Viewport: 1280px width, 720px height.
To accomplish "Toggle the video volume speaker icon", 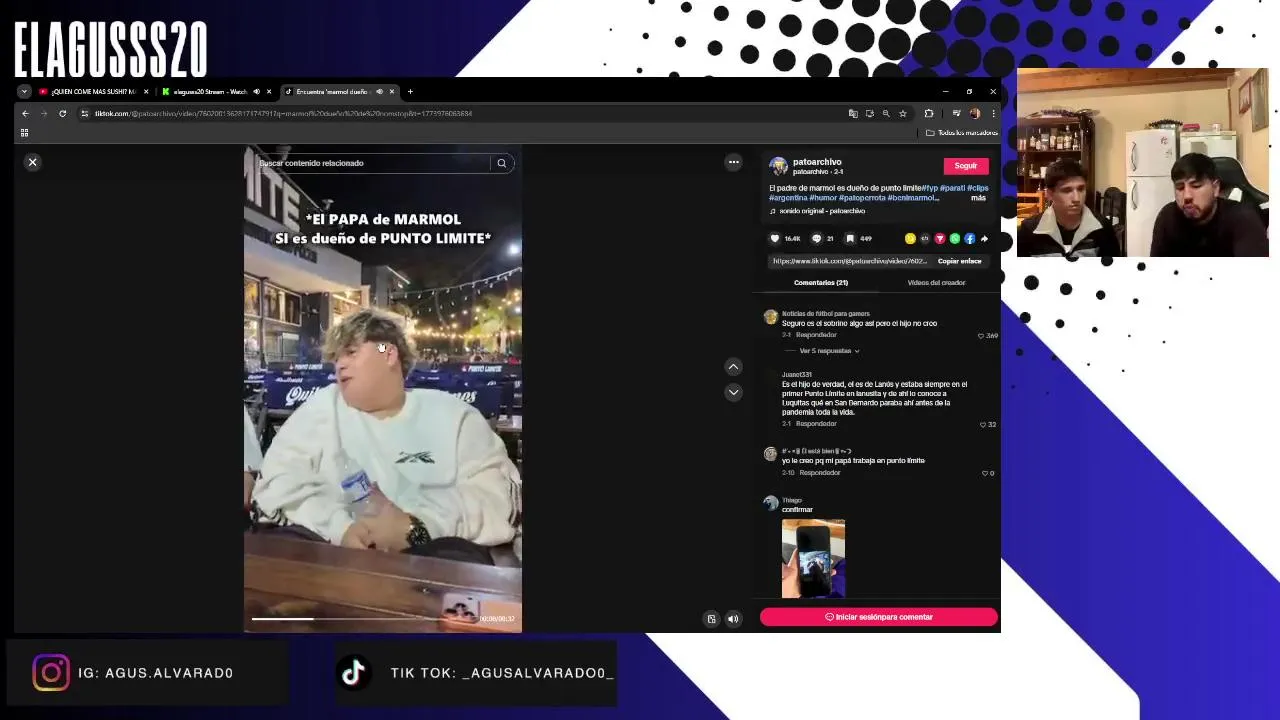I will click(x=733, y=619).
